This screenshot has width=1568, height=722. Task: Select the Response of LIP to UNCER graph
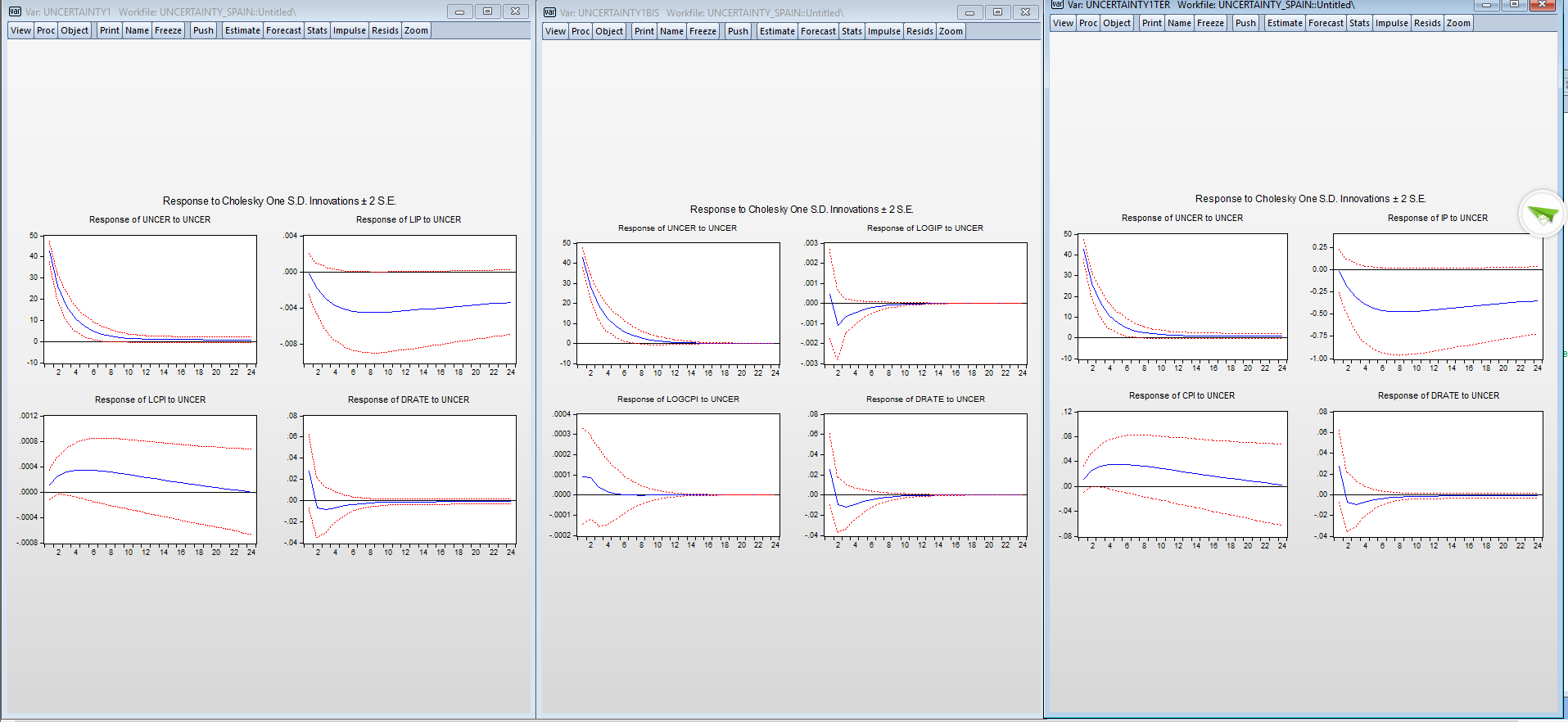click(x=409, y=300)
